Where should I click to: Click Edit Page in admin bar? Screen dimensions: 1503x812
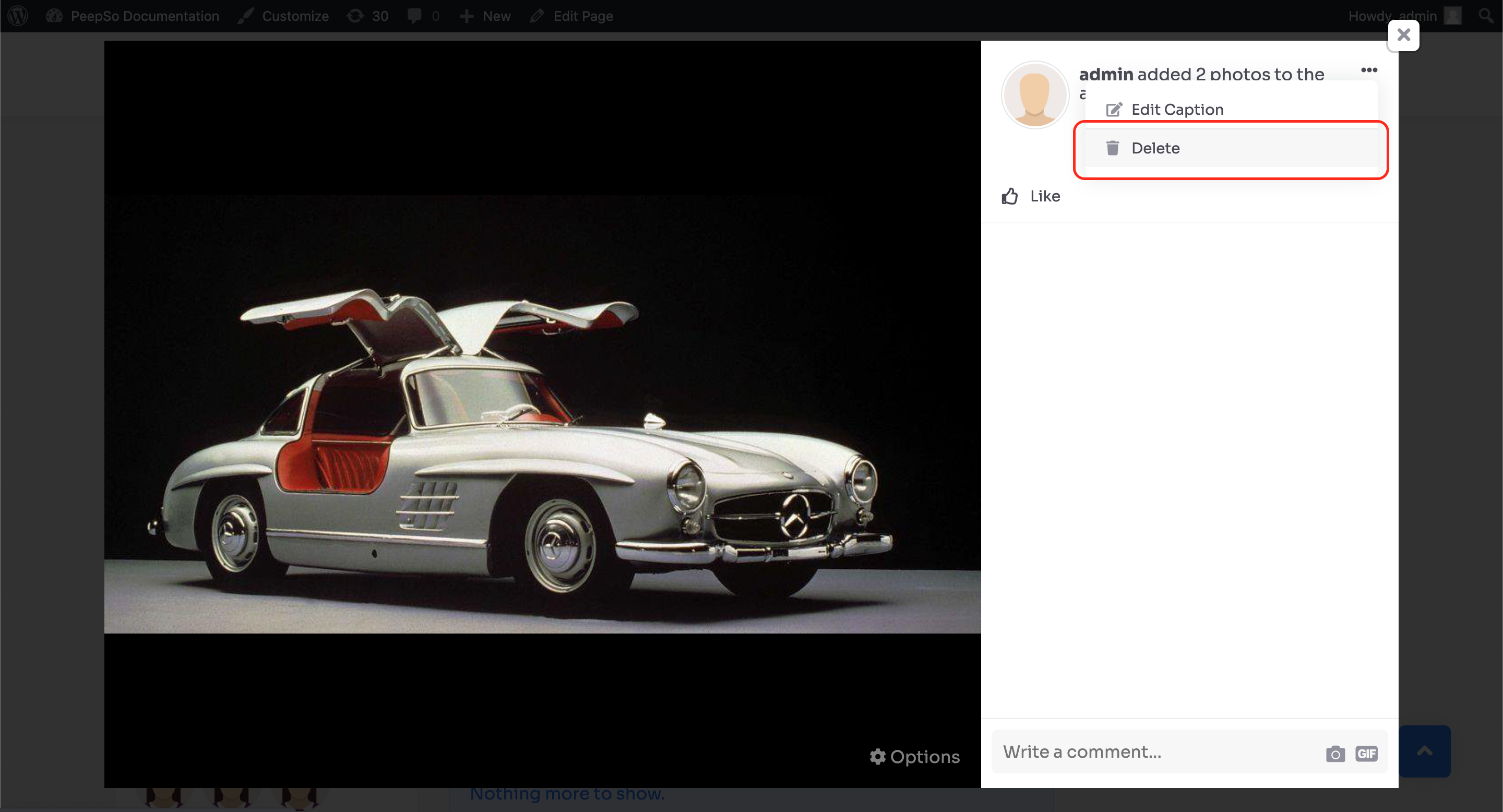coord(571,16)
